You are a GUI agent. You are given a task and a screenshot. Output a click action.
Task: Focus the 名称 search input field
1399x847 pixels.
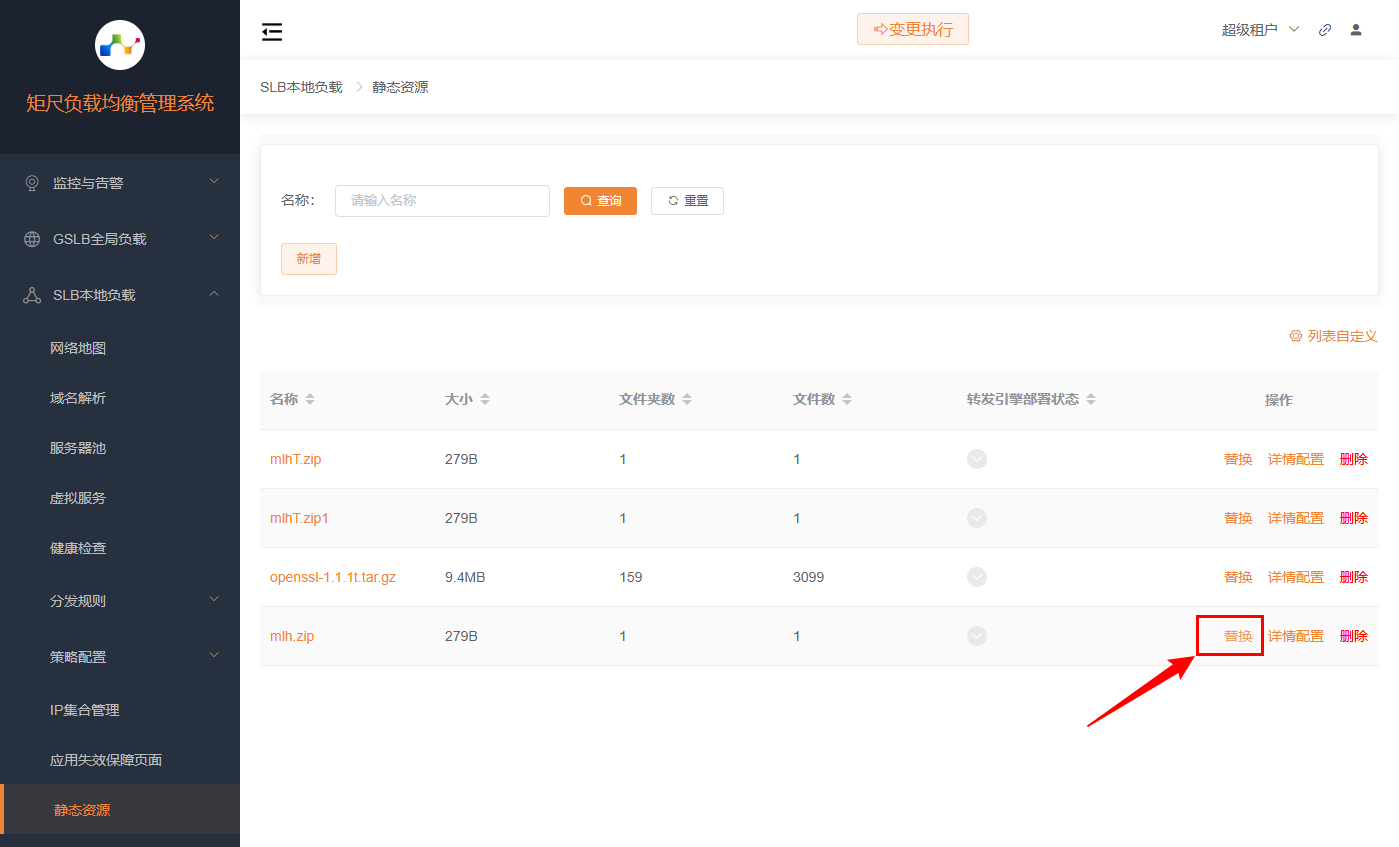(442, 201)
